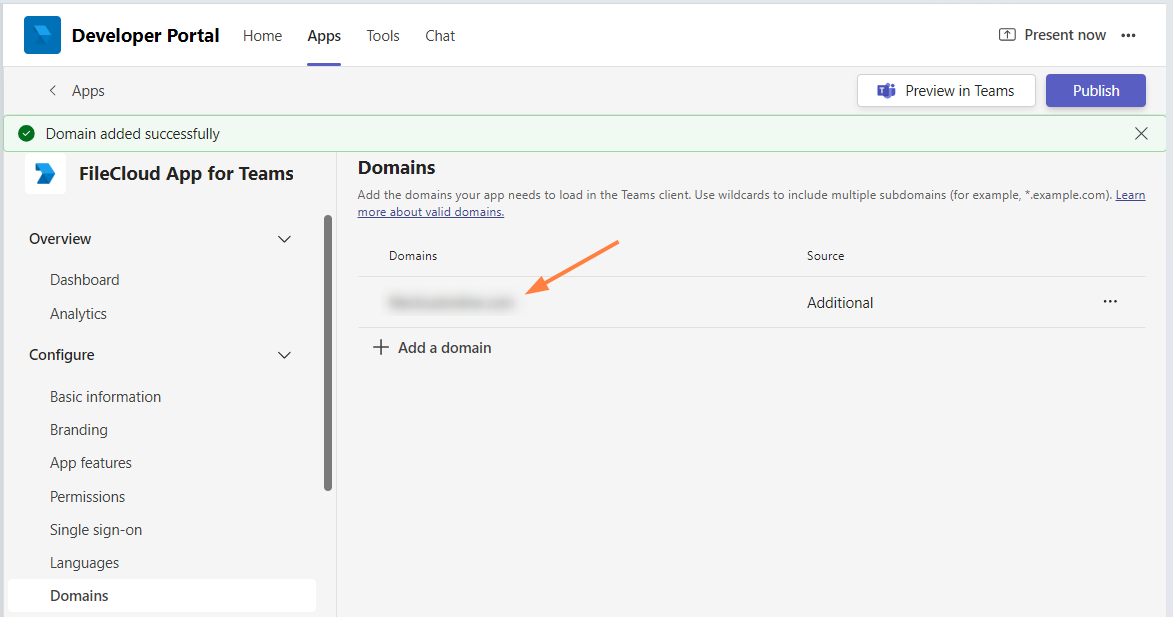Collapse the Configure section
The image size is (1173, 617).
[284, 355]
